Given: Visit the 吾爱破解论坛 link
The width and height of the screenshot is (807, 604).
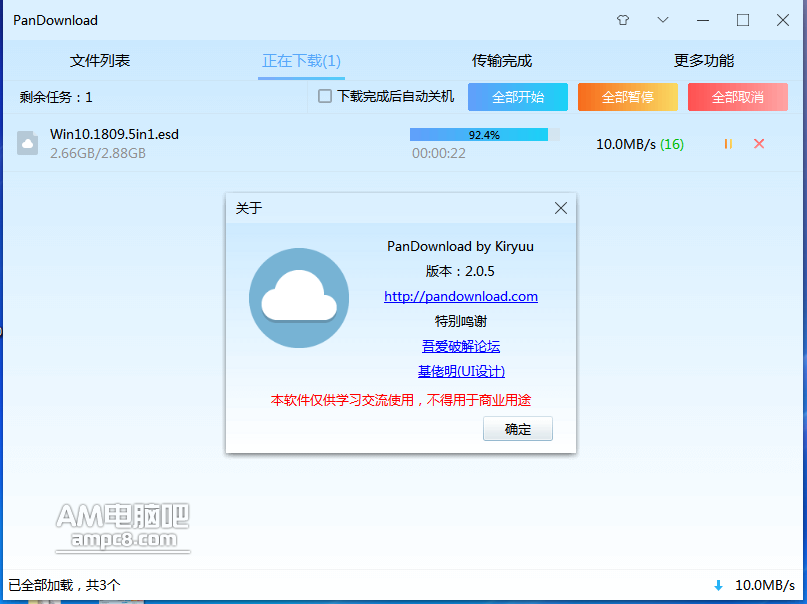Looking at the screenshot, I should [x=461, y=346].
